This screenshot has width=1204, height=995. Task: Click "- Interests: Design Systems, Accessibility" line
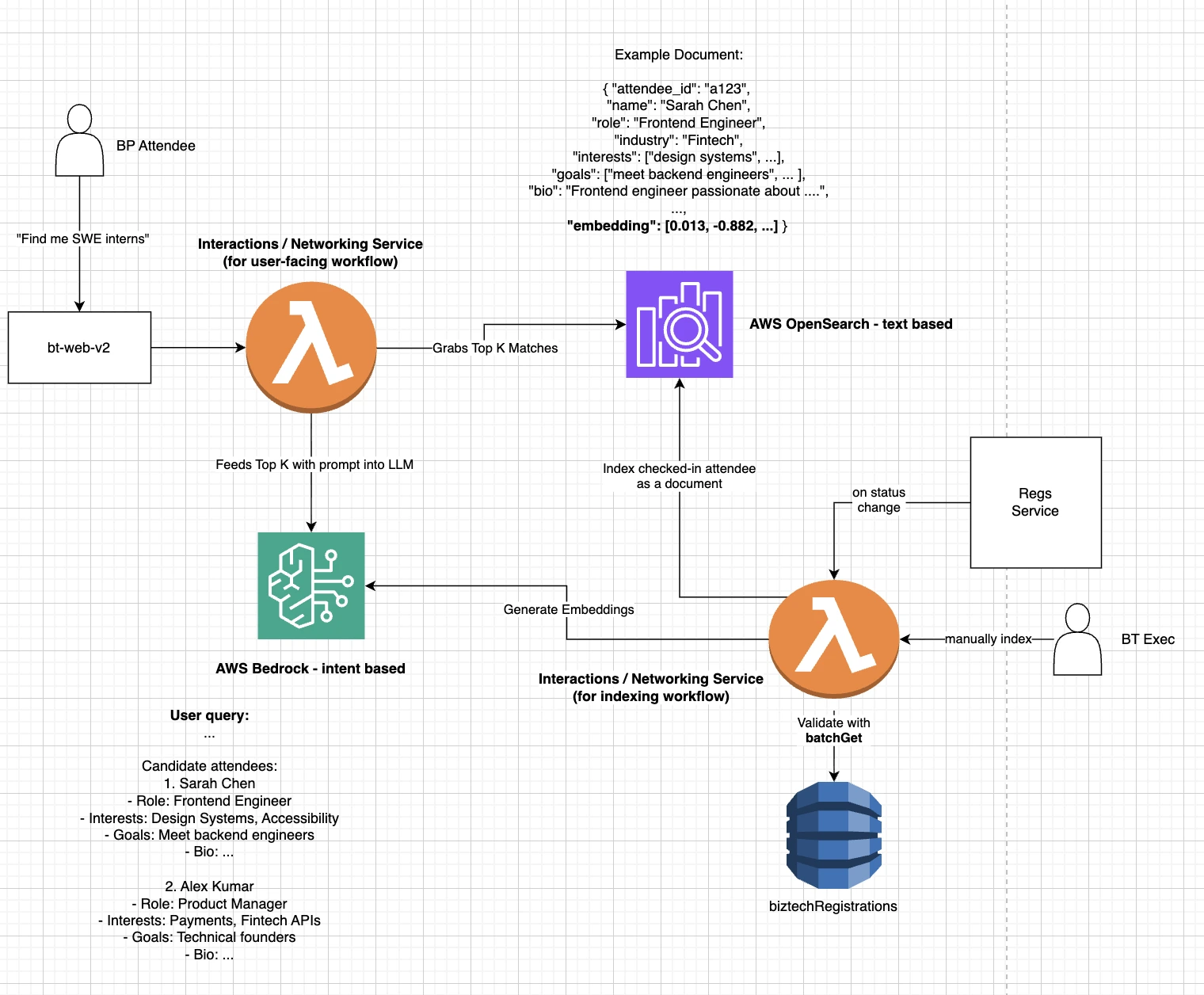tap(210, 818)
